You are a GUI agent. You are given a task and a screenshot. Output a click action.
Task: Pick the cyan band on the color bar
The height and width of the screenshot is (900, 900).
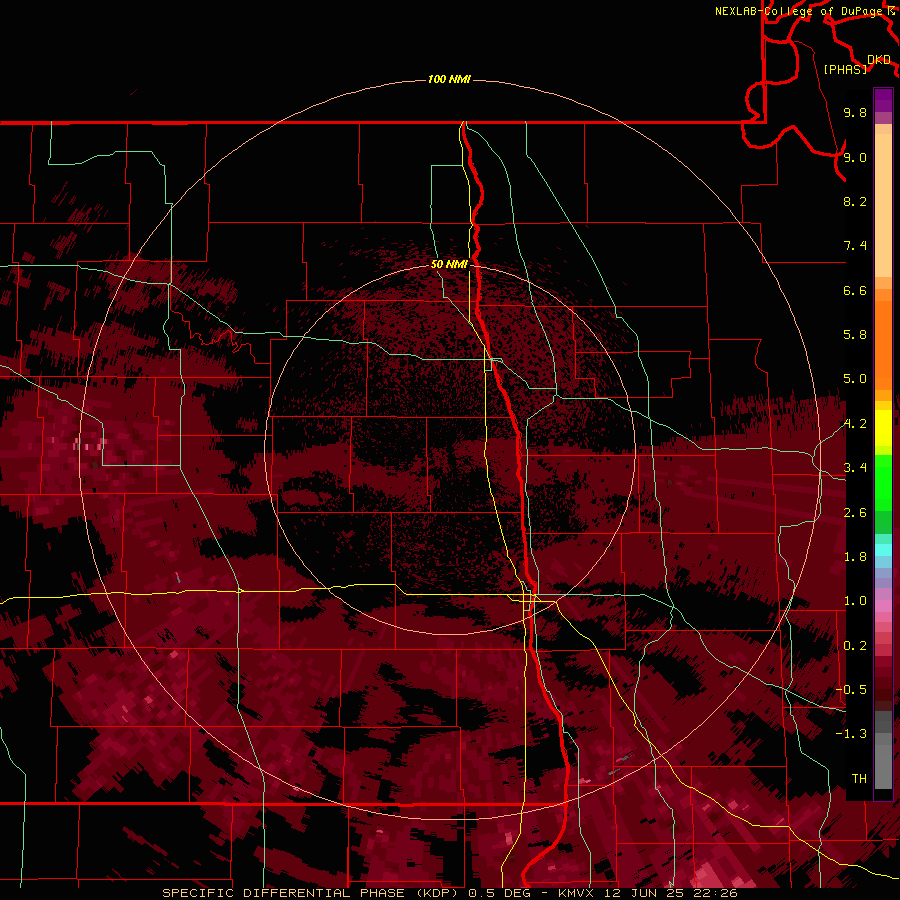point(883,549)
